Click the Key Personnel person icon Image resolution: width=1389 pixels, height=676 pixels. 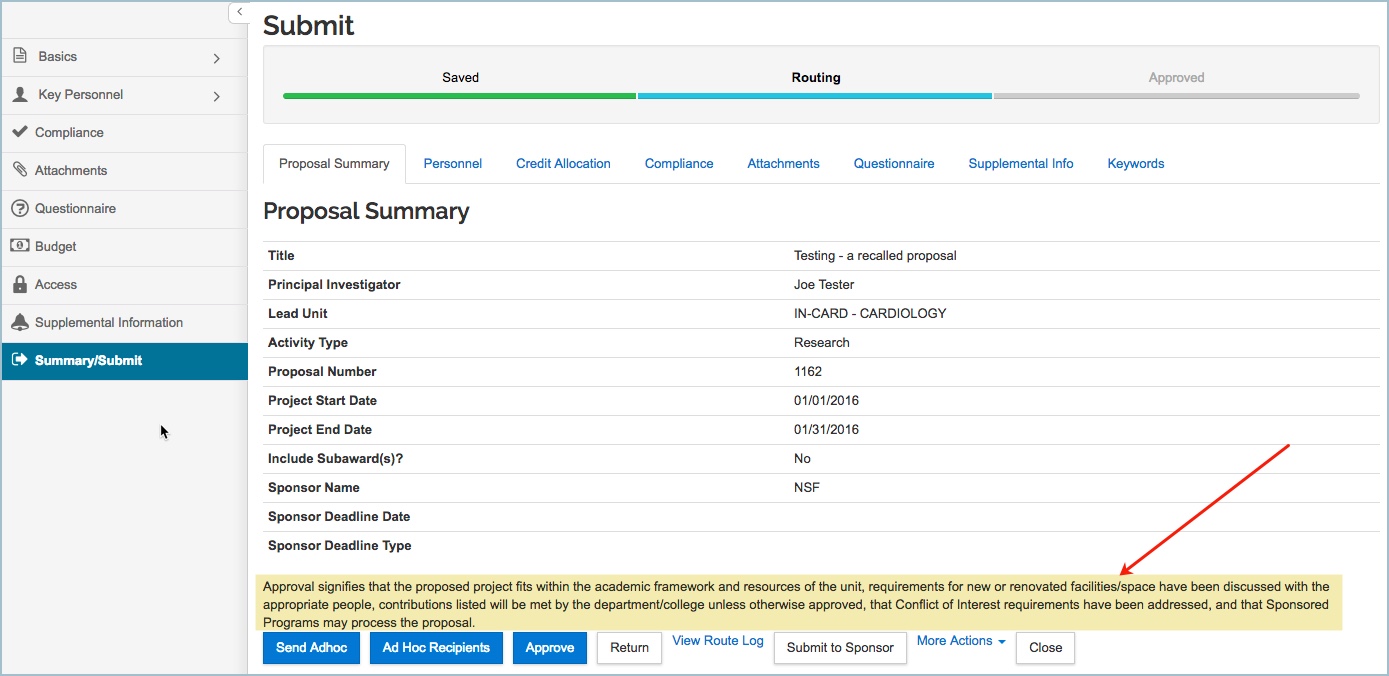point(19,95)
